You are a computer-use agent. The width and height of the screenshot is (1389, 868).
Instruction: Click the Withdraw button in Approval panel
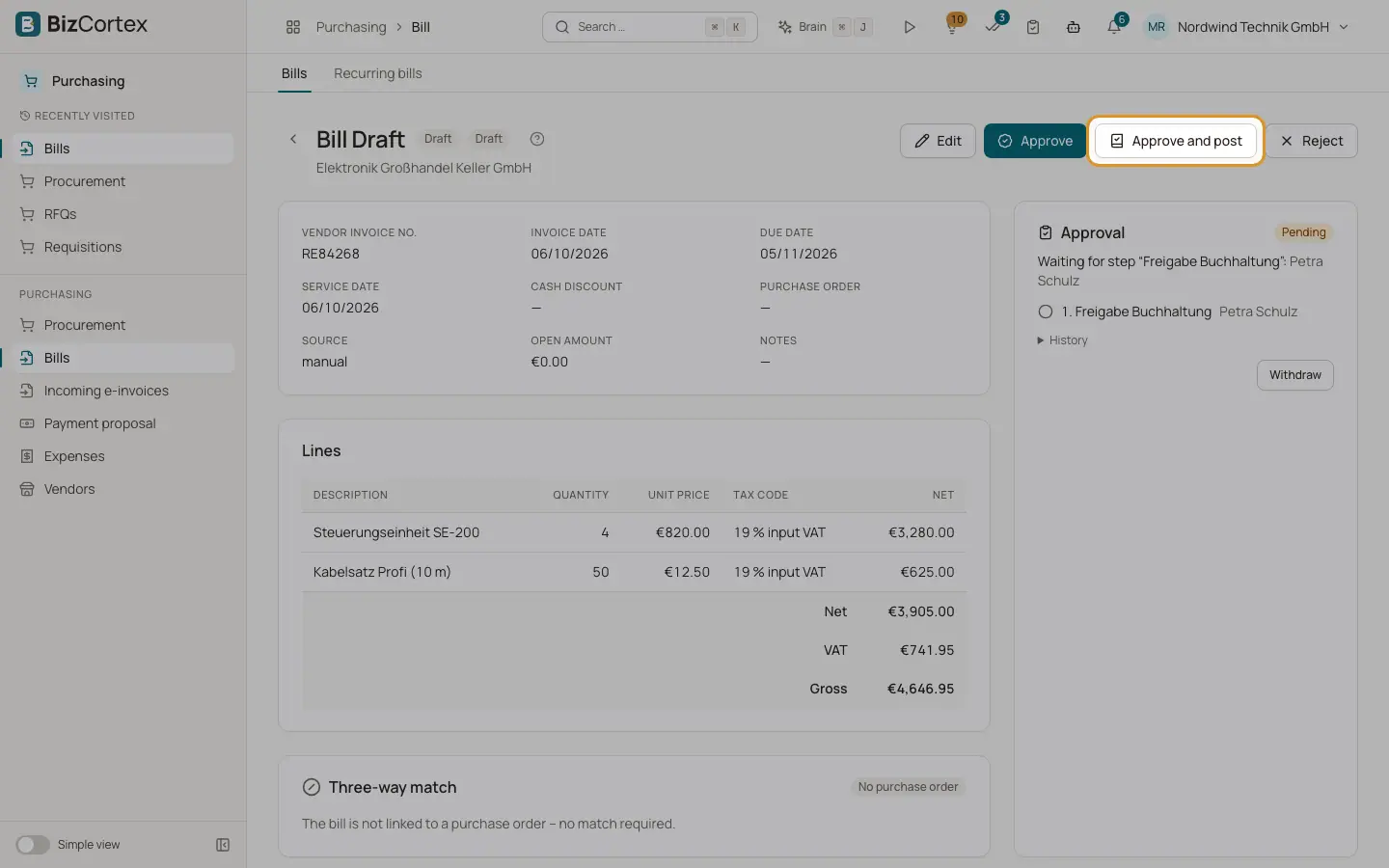1294,375
